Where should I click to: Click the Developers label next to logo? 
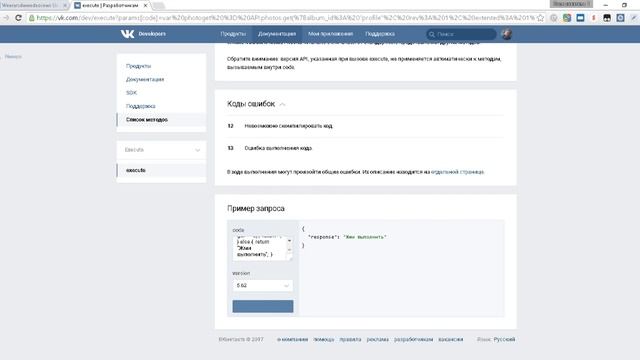coord(152,34)
